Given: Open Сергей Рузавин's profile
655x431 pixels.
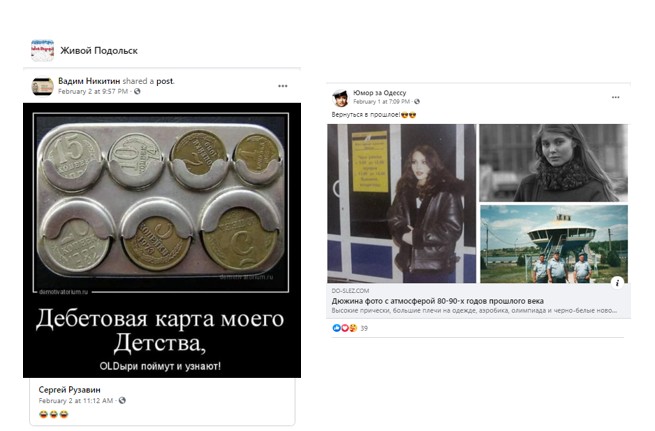Looking at the screenshot, I should point(69,390).
